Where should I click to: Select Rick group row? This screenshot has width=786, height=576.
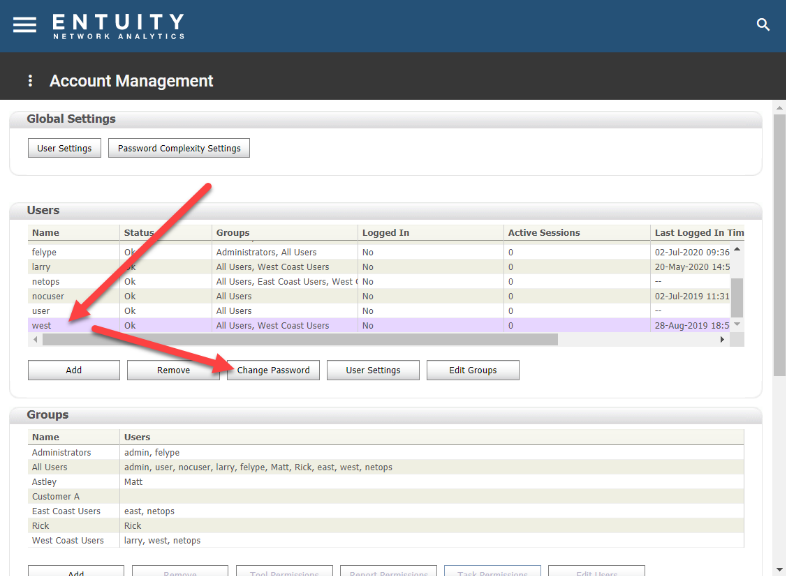coord(386,526)
